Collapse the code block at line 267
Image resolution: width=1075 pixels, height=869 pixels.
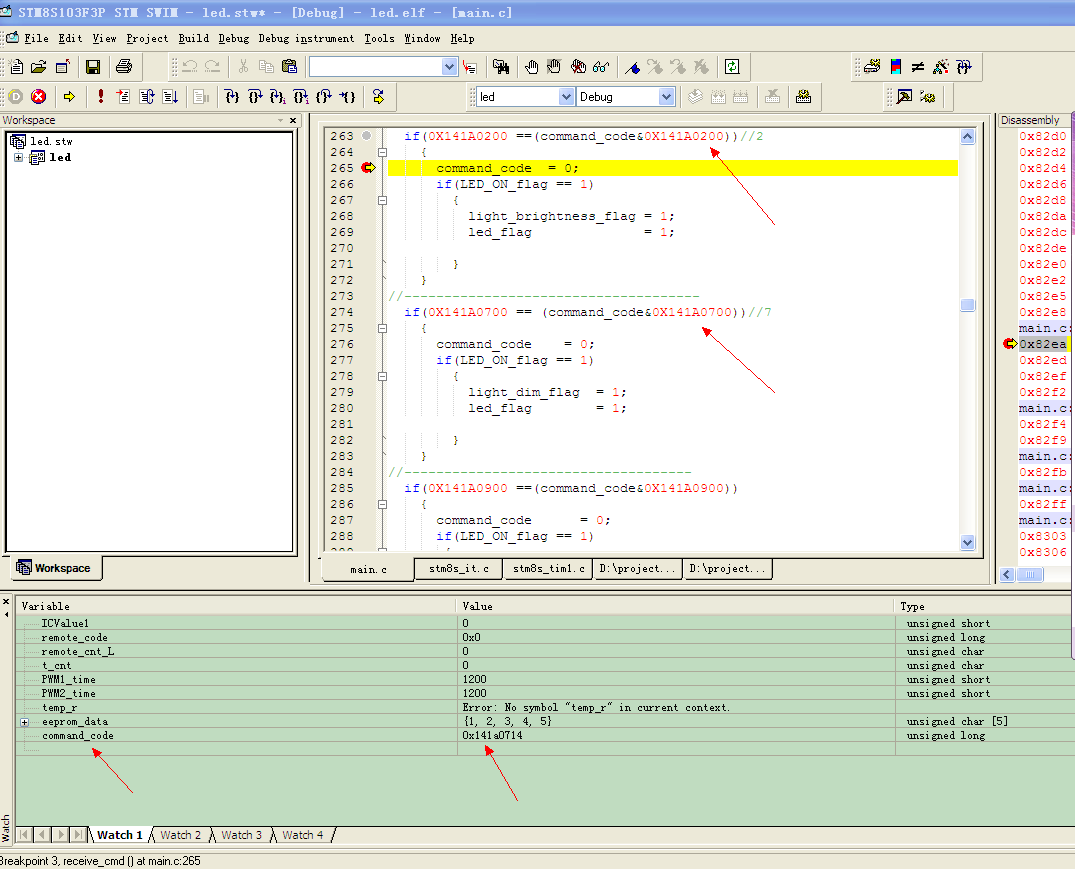pyautogui.click(x=383, y=201)
